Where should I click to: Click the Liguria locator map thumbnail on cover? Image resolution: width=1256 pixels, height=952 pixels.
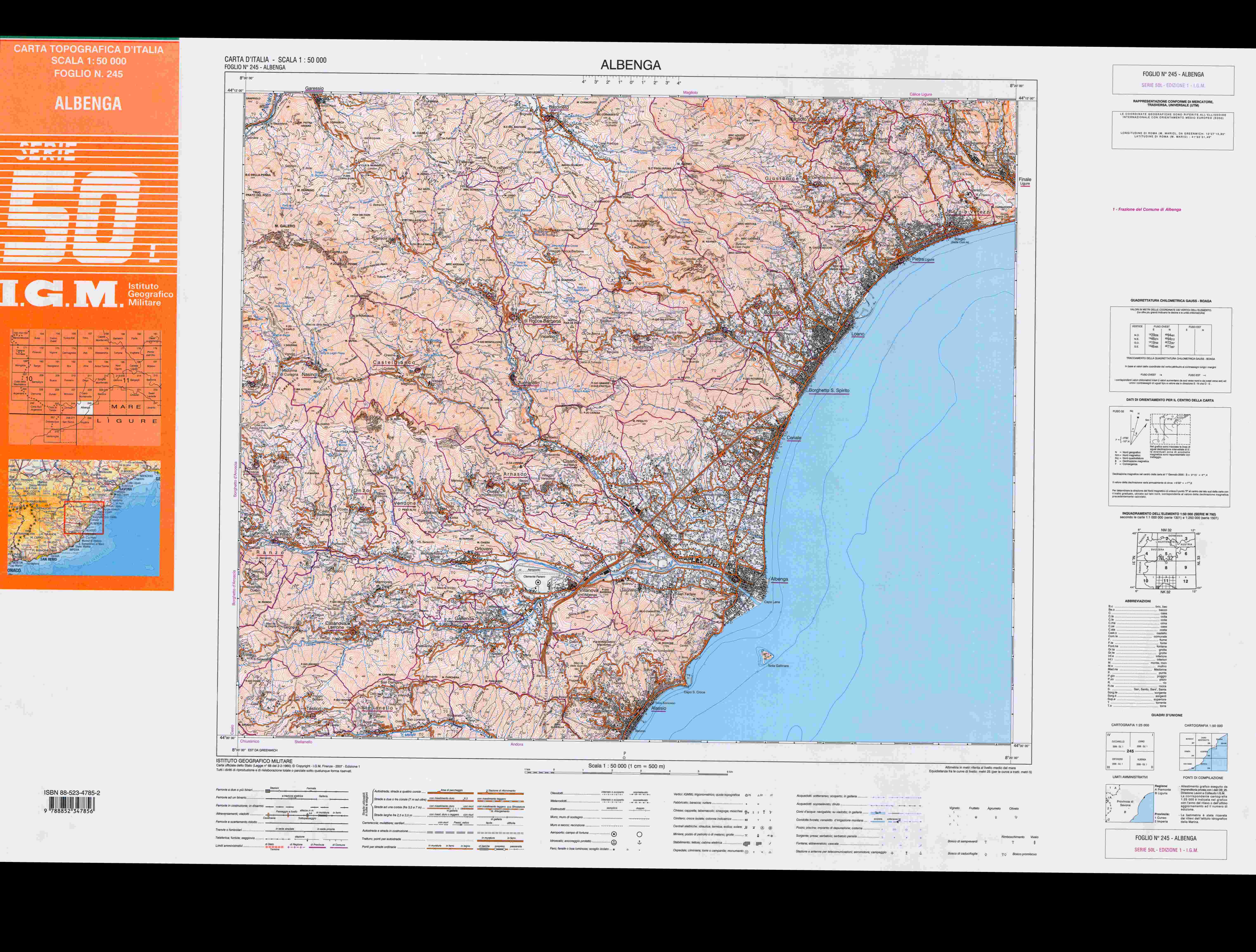pos(84,517)
